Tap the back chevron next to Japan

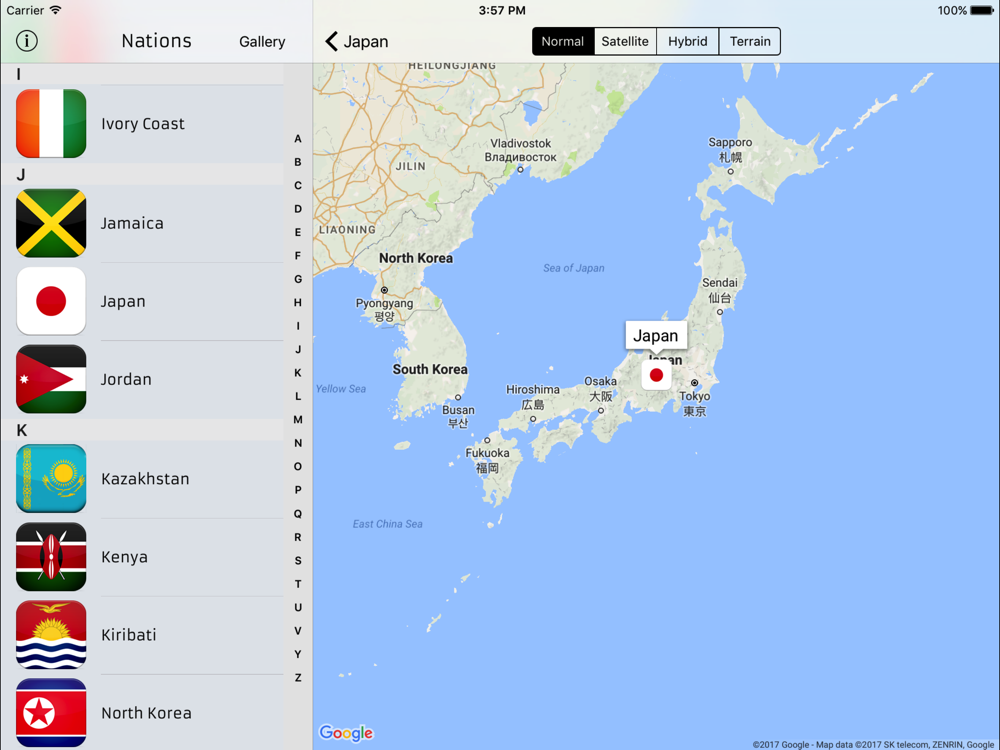coord(331,41)
